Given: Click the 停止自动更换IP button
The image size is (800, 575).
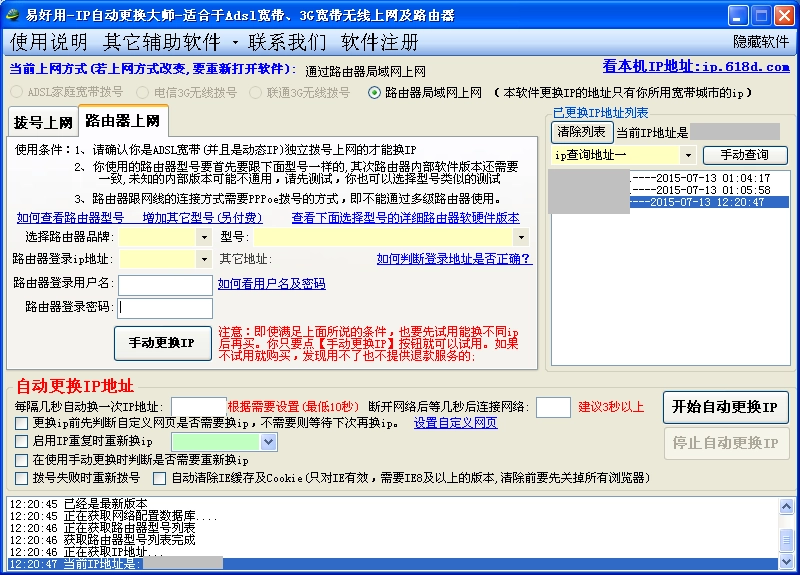Looking at the screenshot, I should coord(726,443).
